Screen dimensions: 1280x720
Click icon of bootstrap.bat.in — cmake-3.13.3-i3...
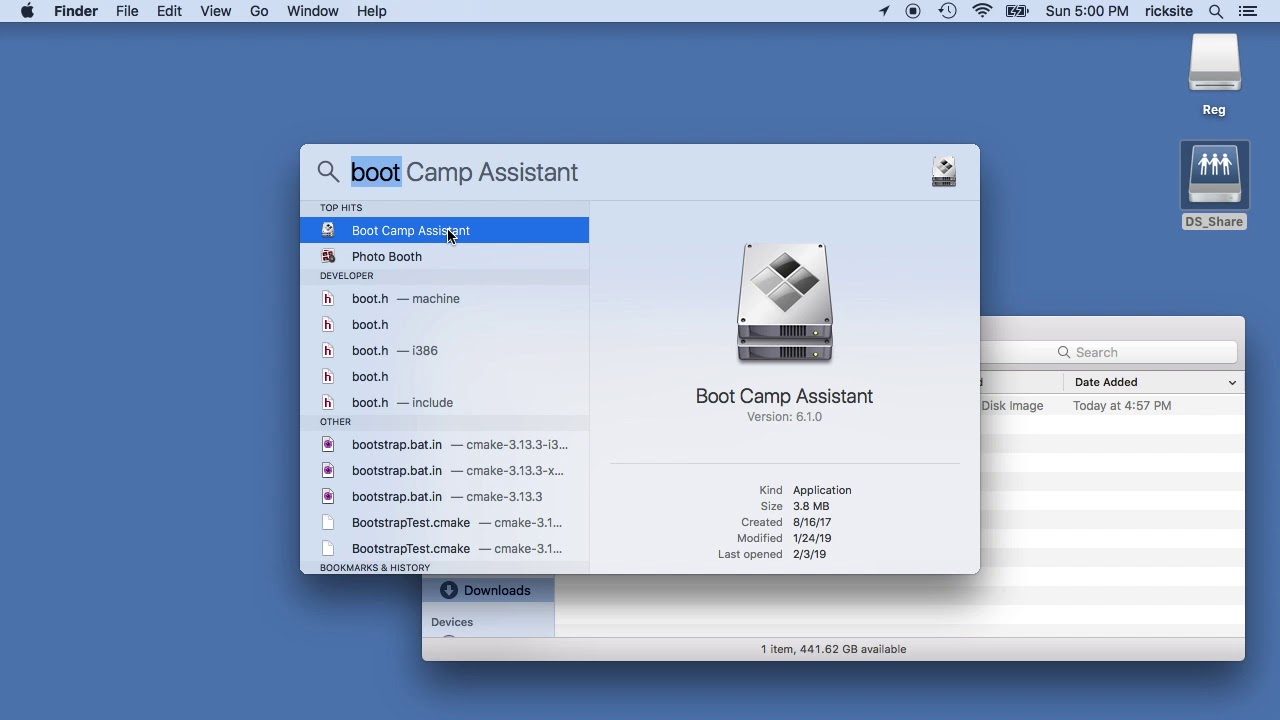[328, 444]
